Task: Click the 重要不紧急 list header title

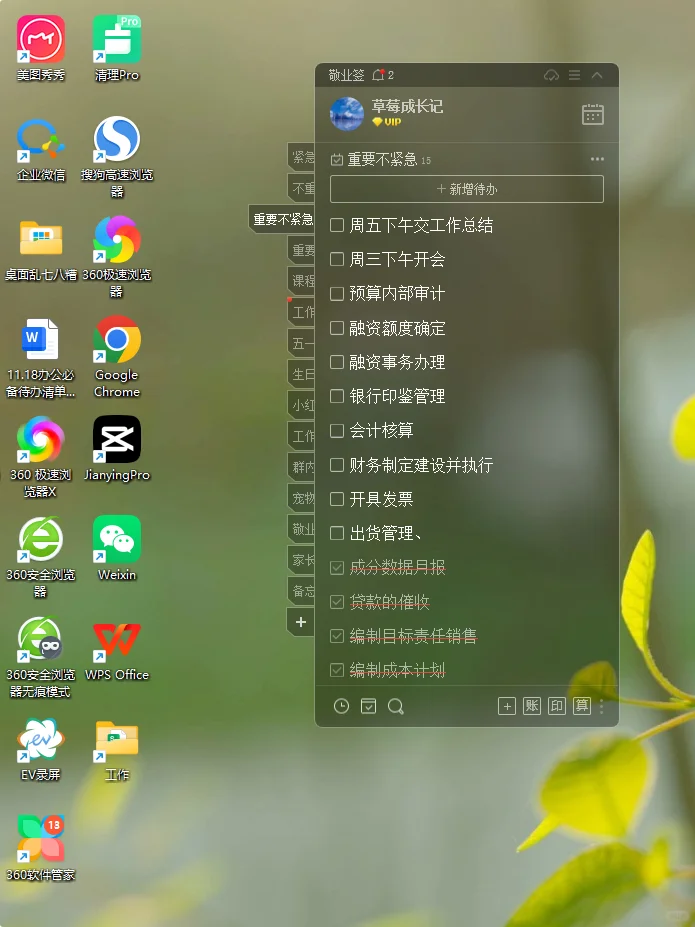Action: pos(382,159)
